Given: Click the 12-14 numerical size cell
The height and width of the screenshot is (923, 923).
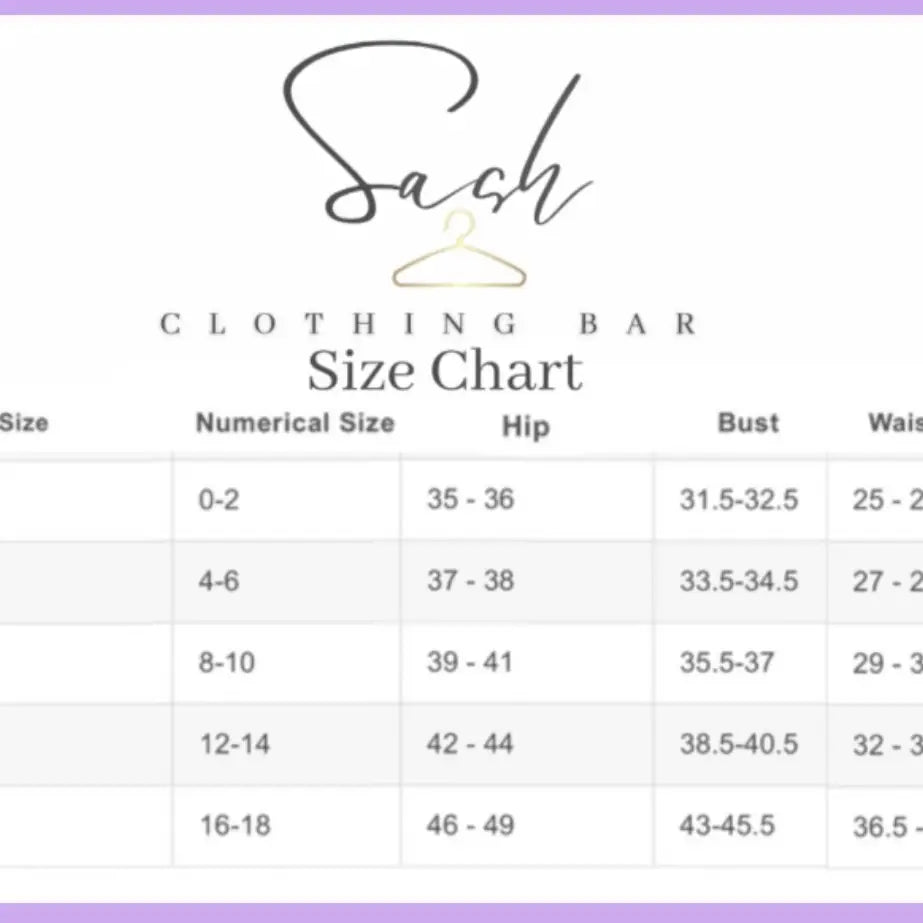Looking at the screenshot, I should point(234,744).
